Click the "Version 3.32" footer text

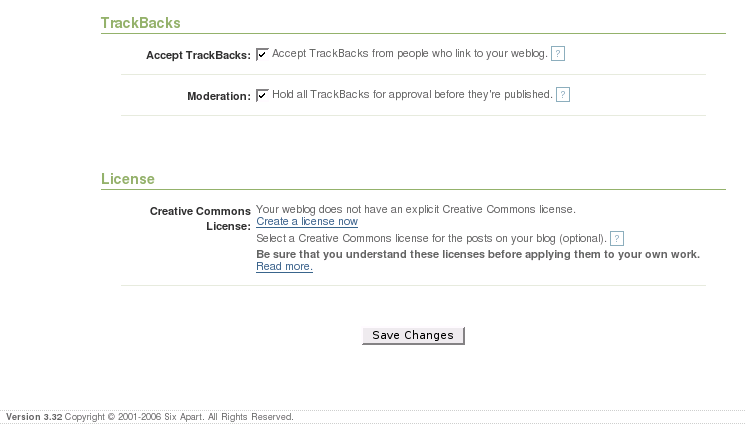tap(34, 417)
